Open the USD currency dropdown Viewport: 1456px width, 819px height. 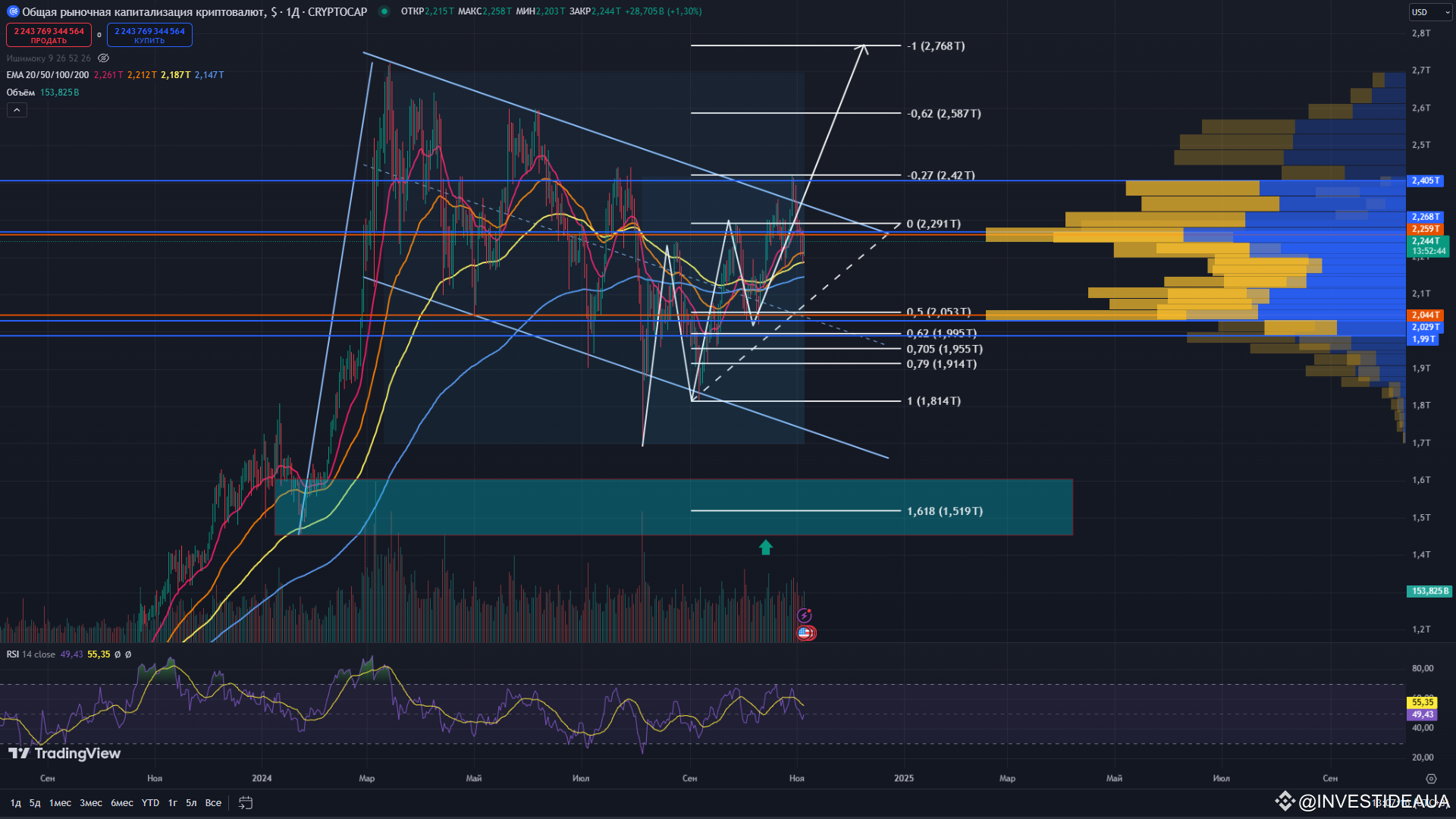tap(1430, 12)
